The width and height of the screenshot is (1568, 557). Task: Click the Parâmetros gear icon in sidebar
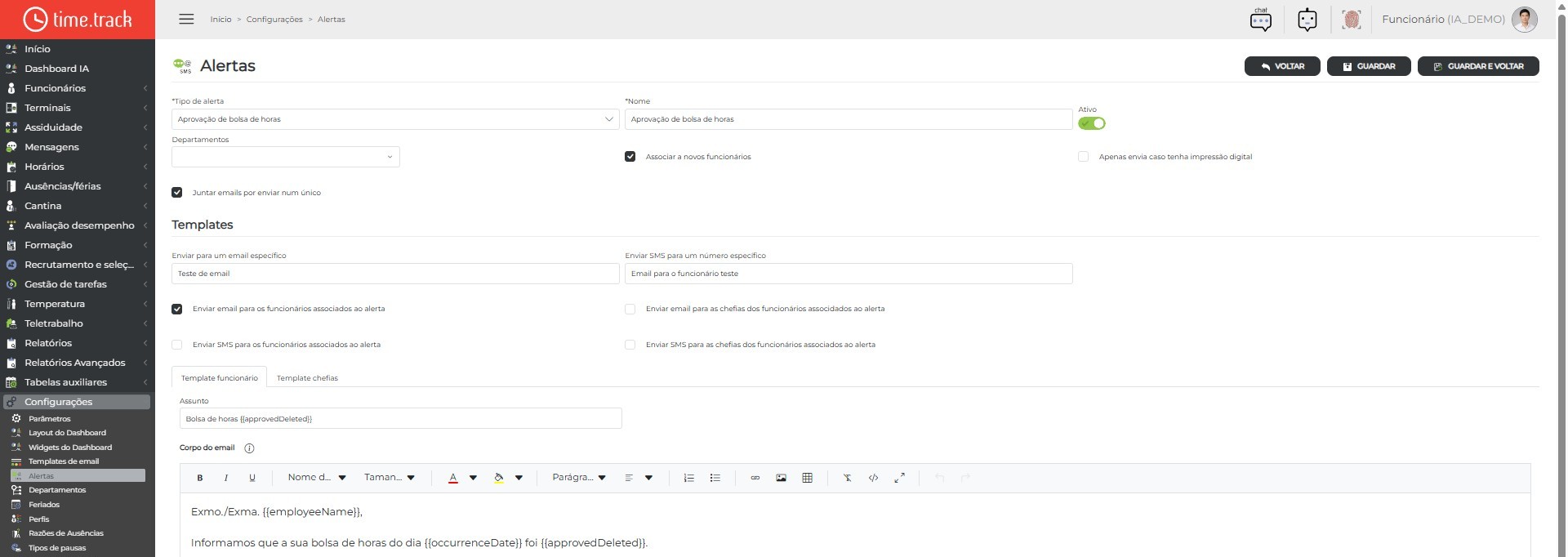(16, 418)
